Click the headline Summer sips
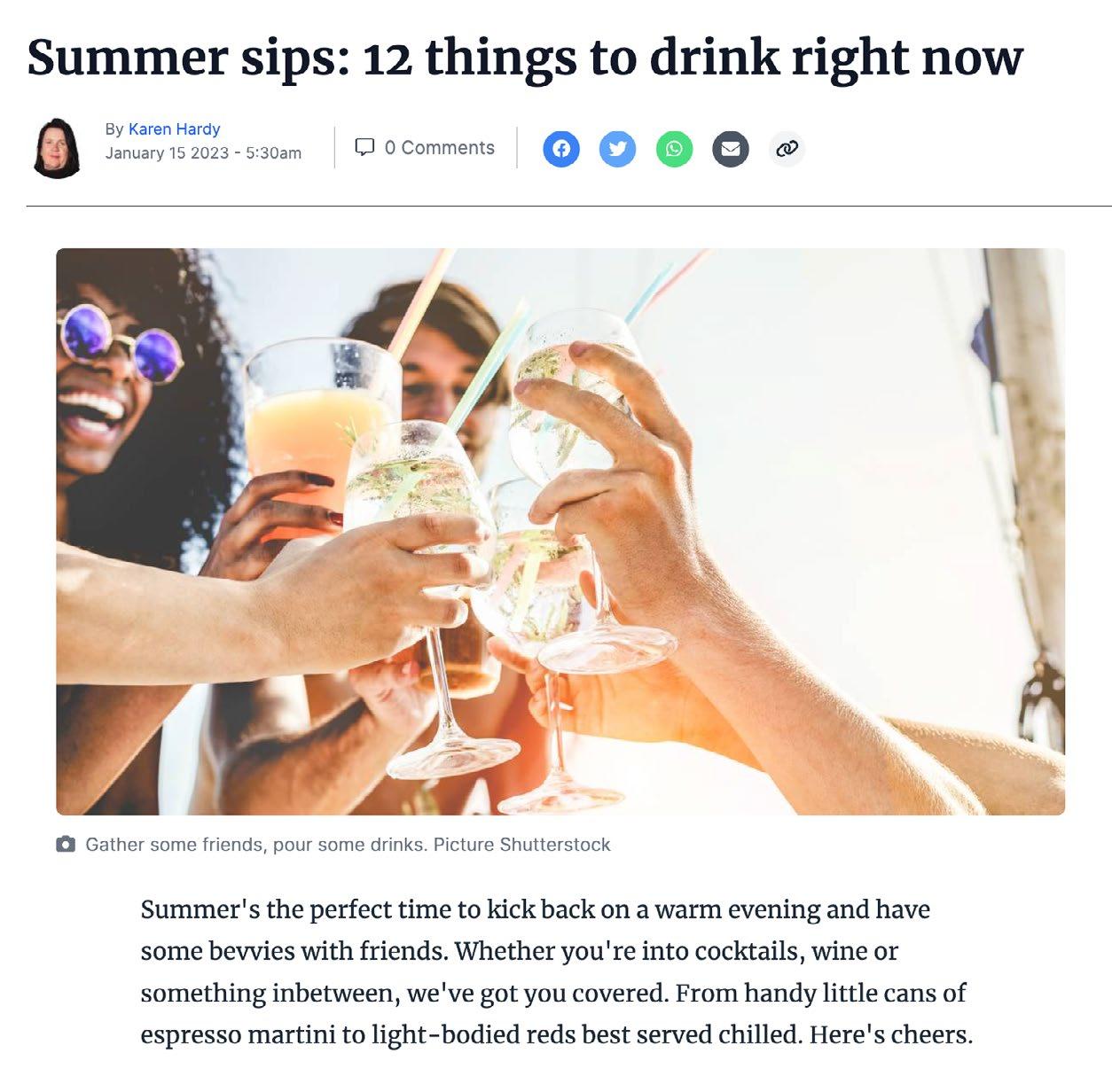Viewport: 1112px width, 1092px height. point(188,57)
